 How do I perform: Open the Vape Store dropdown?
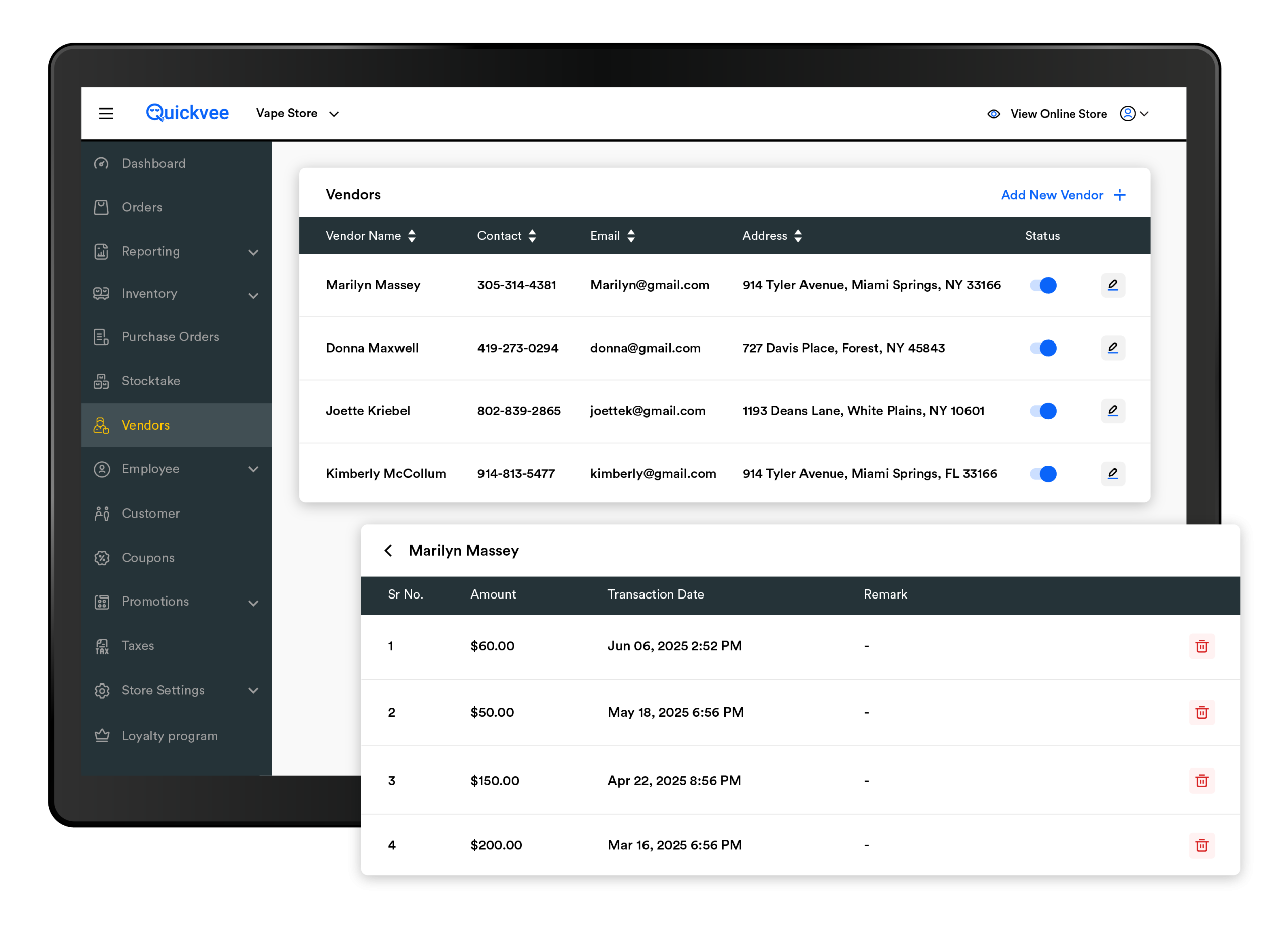(297, 113)
